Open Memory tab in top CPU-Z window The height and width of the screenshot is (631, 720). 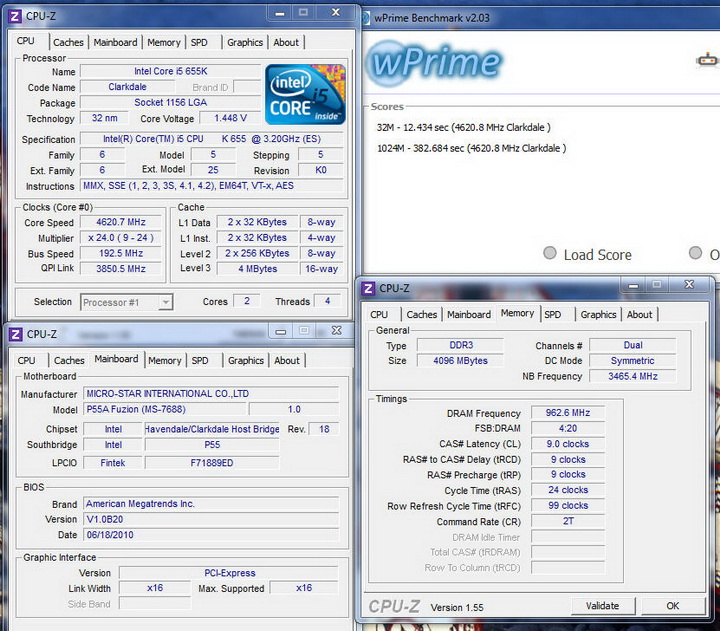point(164,43)
